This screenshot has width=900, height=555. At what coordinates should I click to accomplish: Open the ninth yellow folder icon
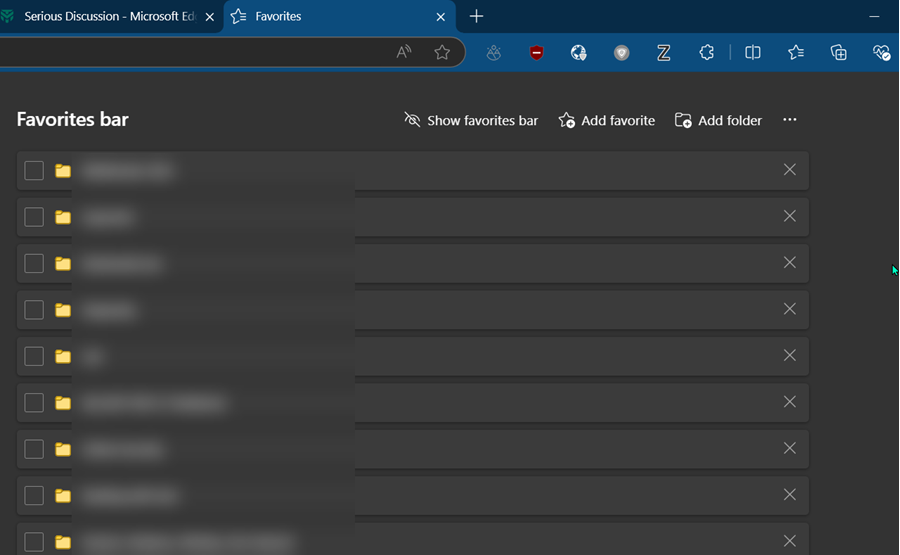coord(63,542)
